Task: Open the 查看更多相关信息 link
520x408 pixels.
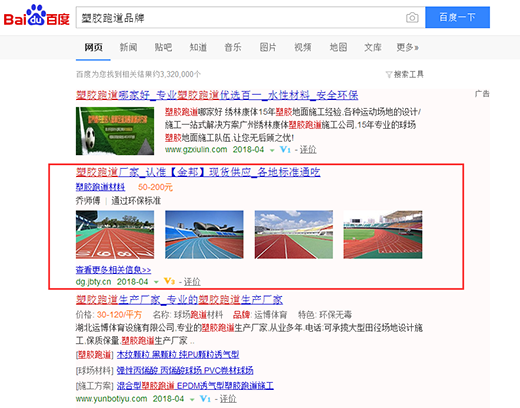Action: point(113,269)
